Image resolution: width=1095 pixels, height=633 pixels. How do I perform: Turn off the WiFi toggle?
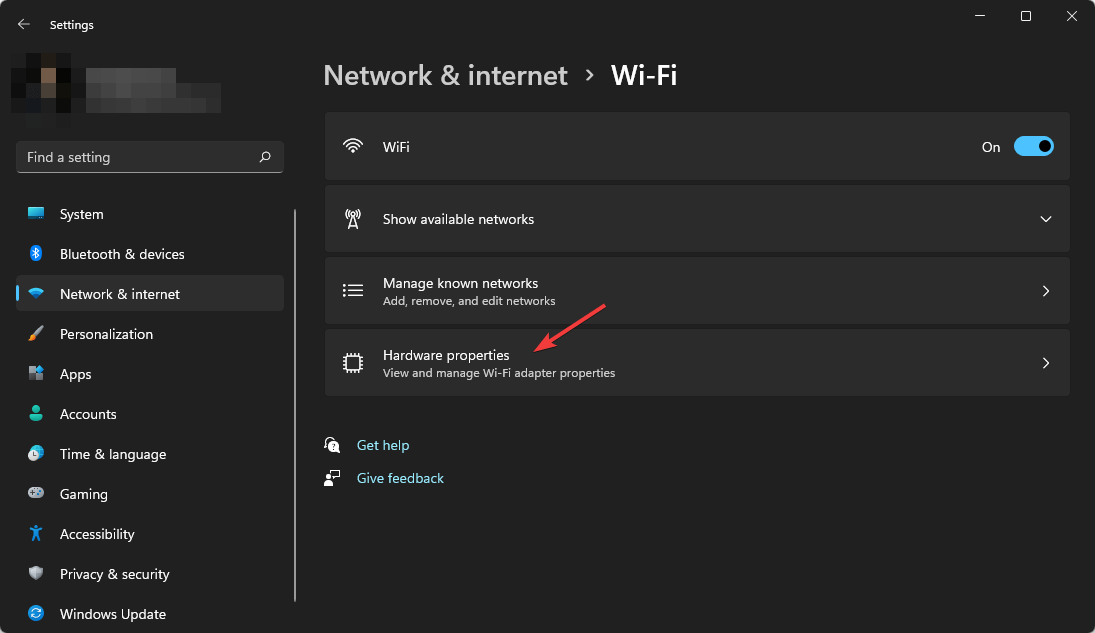coord(1034,146)
